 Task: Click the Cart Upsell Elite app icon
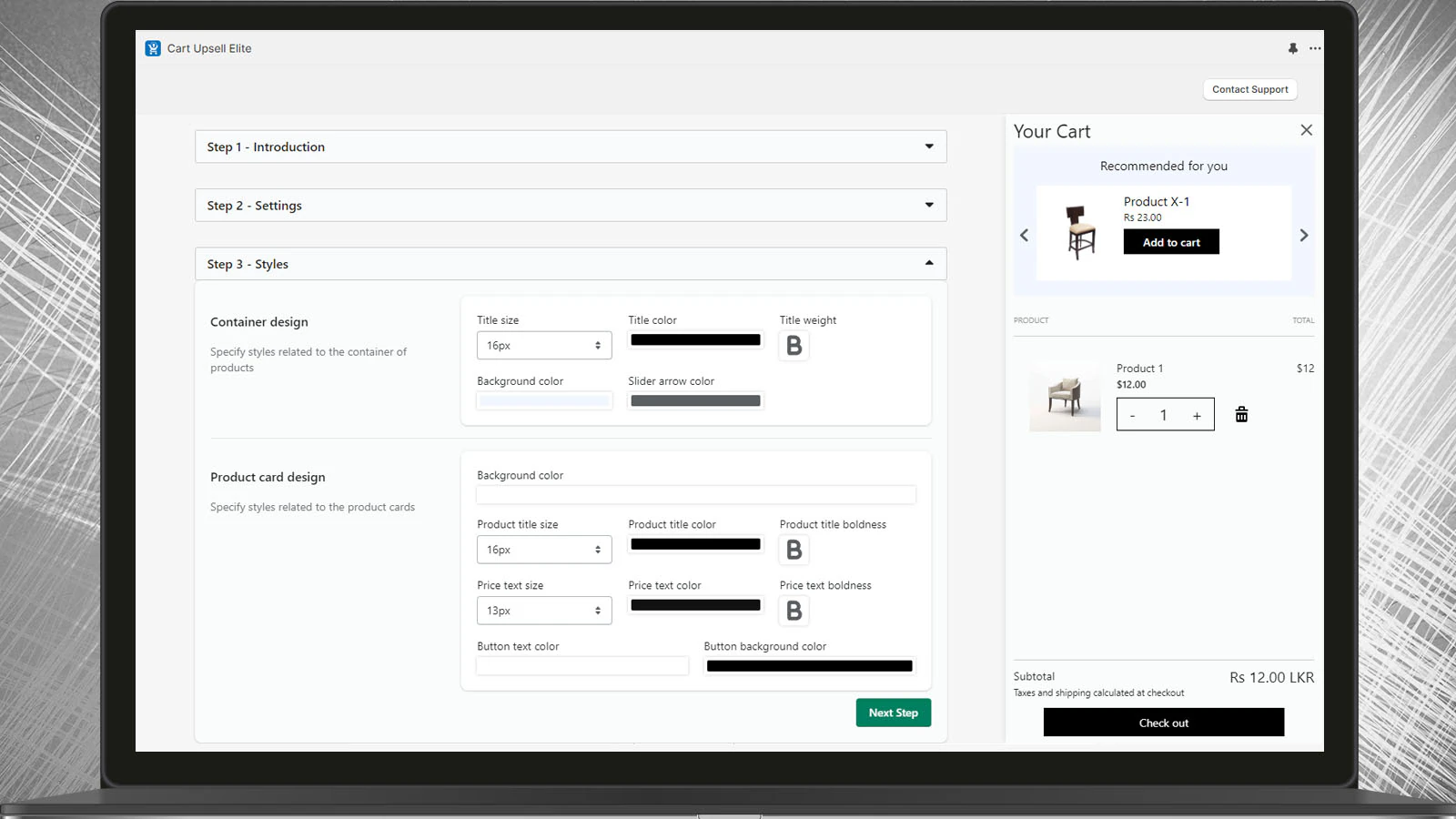[153, 48]
